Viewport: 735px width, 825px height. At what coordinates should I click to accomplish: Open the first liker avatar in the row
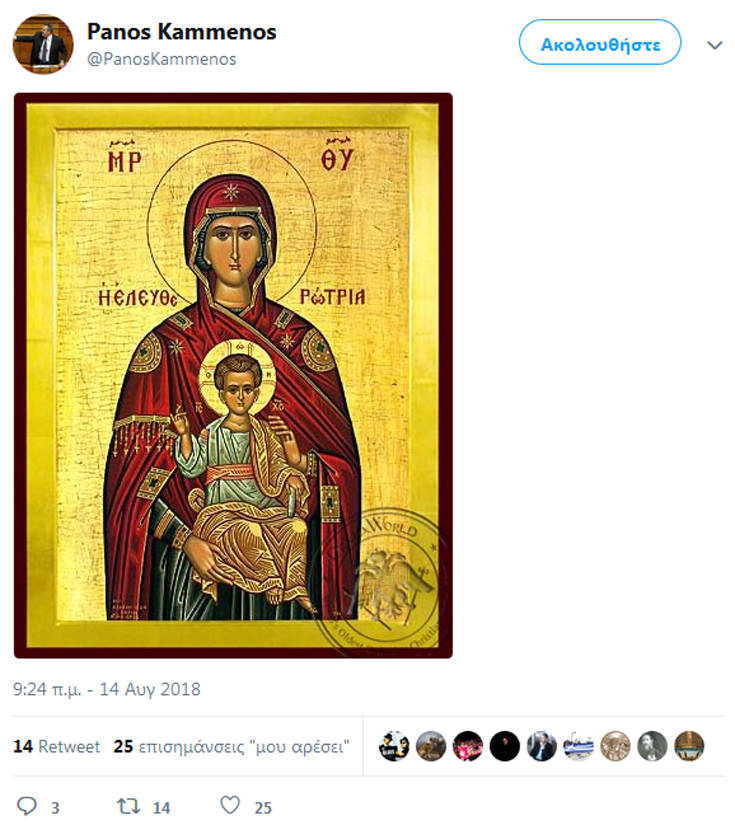pos(394,746)
